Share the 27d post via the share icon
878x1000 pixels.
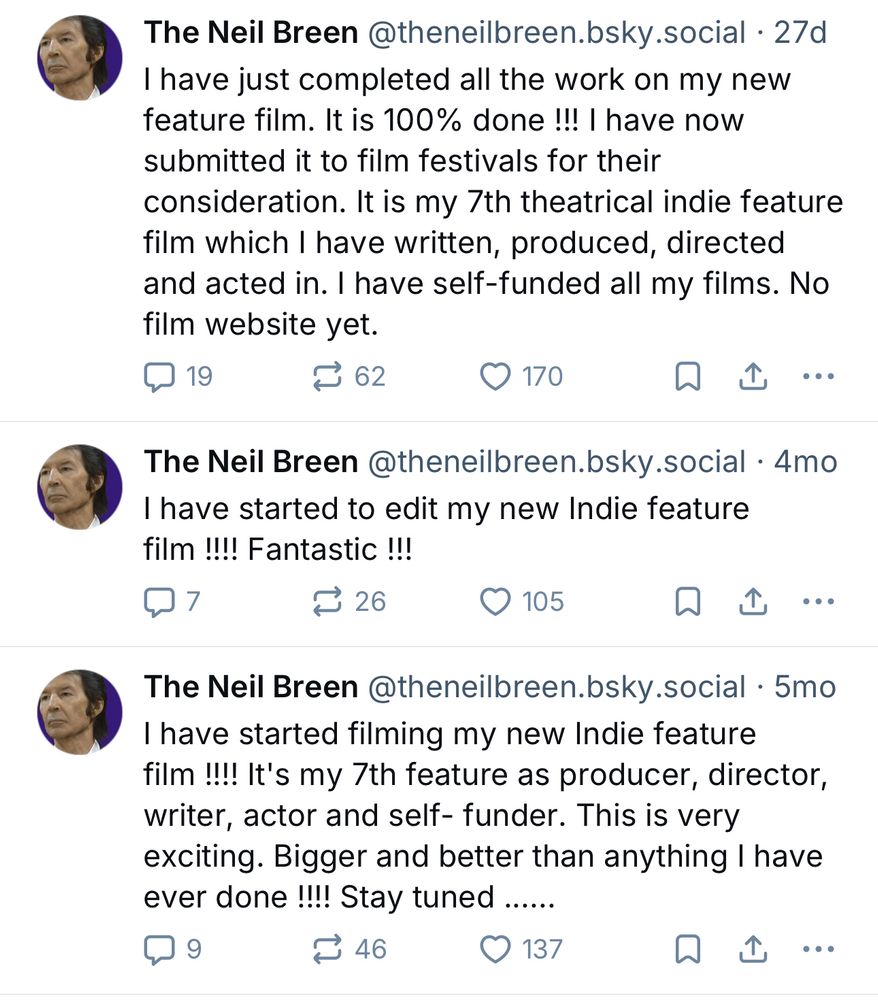[753, 376]
